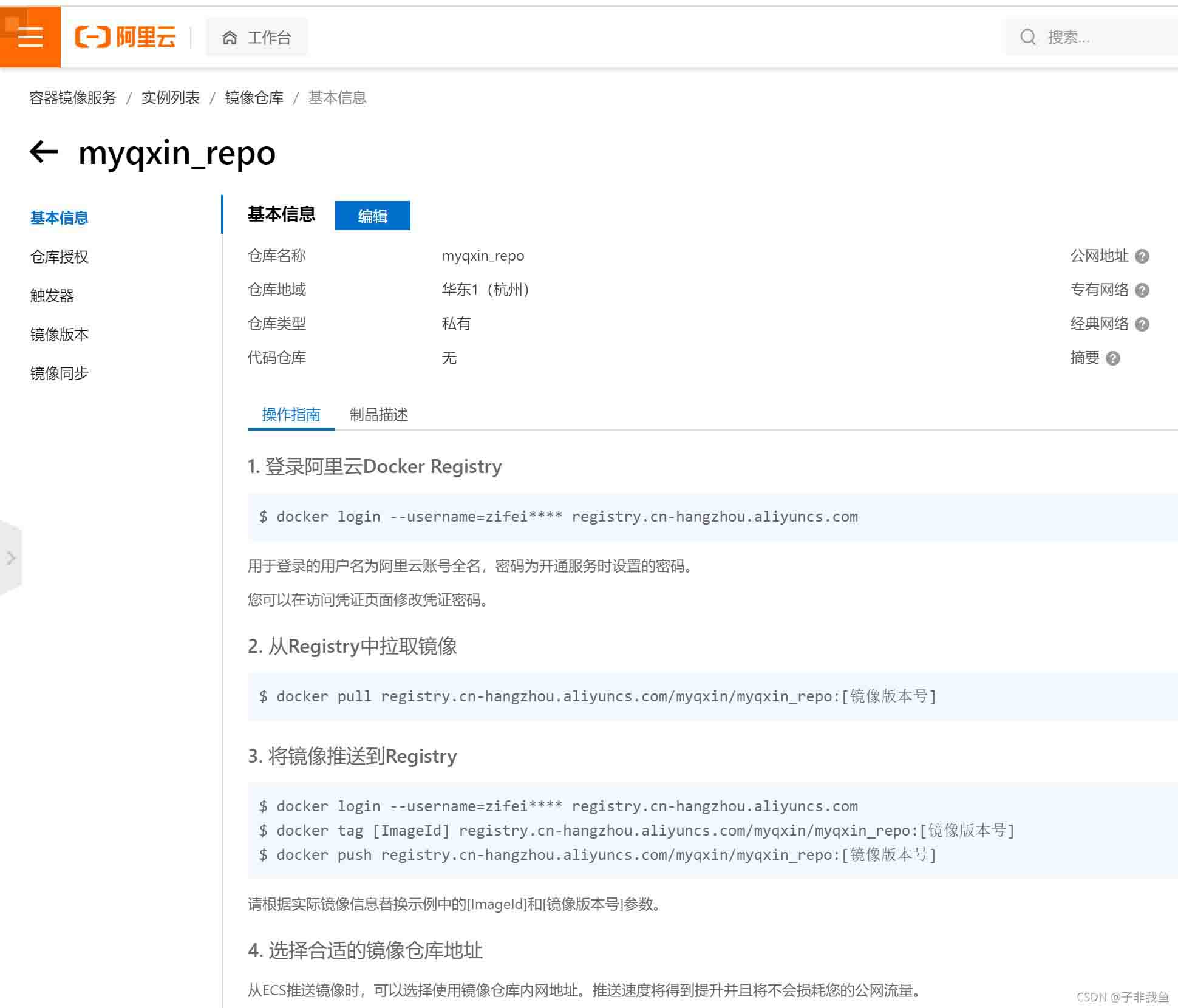Viewport: 1178px width, 1008px height.
Task: Click the 编辑 edit button
Action: pyautogui.click(x=373, y=216)
